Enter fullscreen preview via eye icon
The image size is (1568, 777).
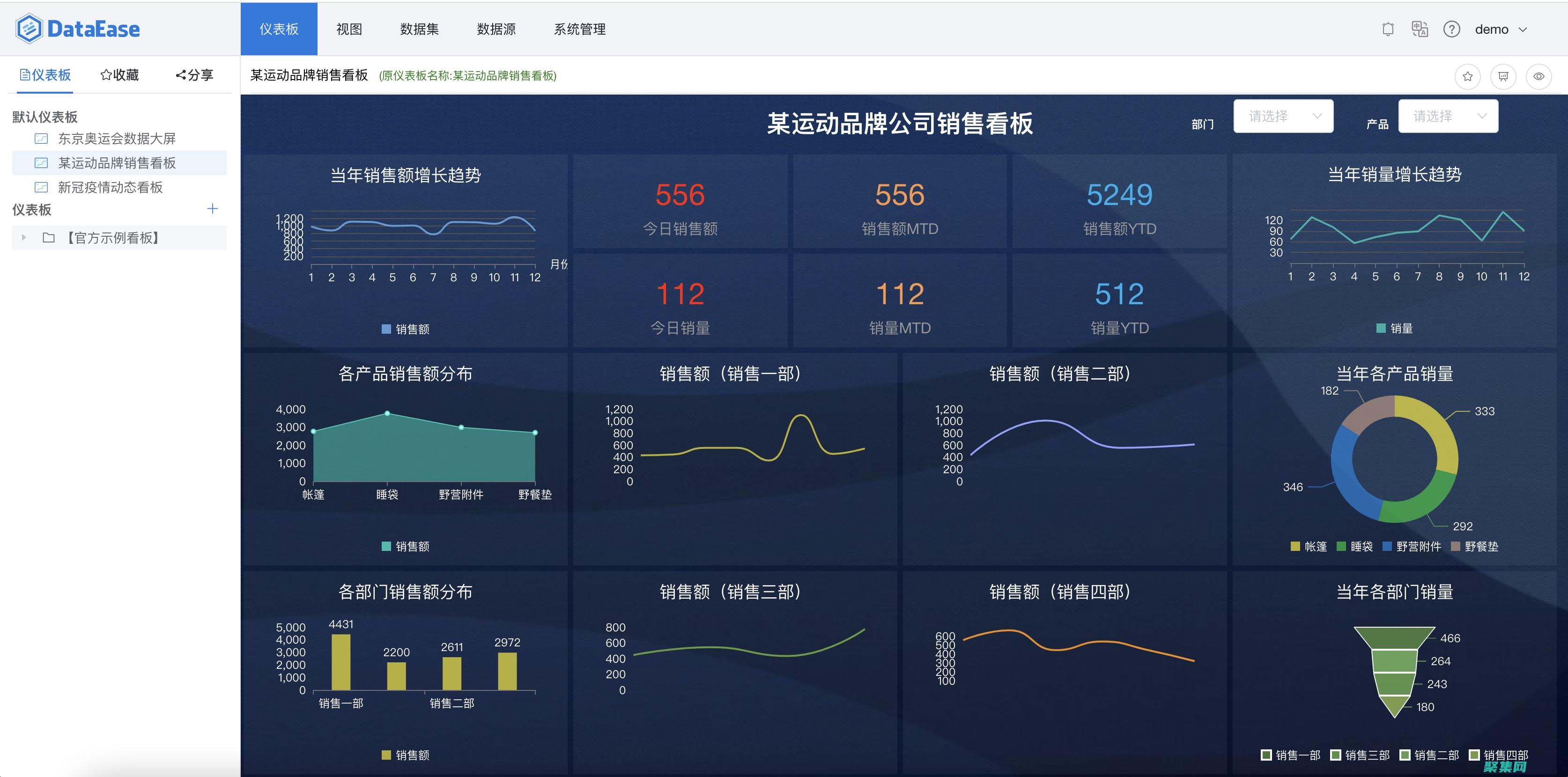pos(1539,76)
